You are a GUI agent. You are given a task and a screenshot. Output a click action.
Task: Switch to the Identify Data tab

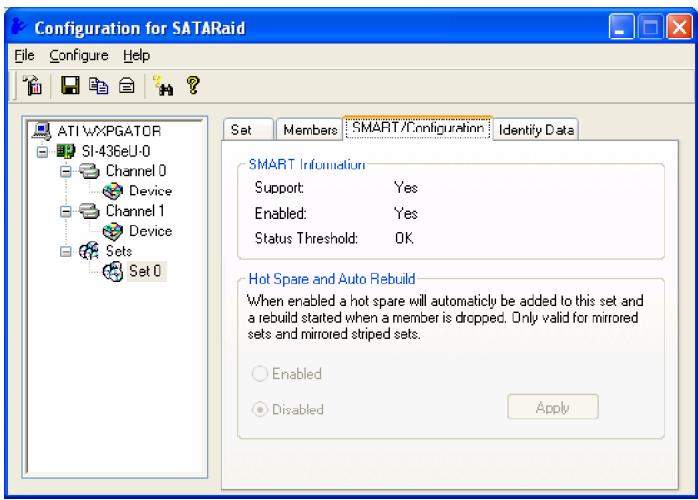[536, 130]
